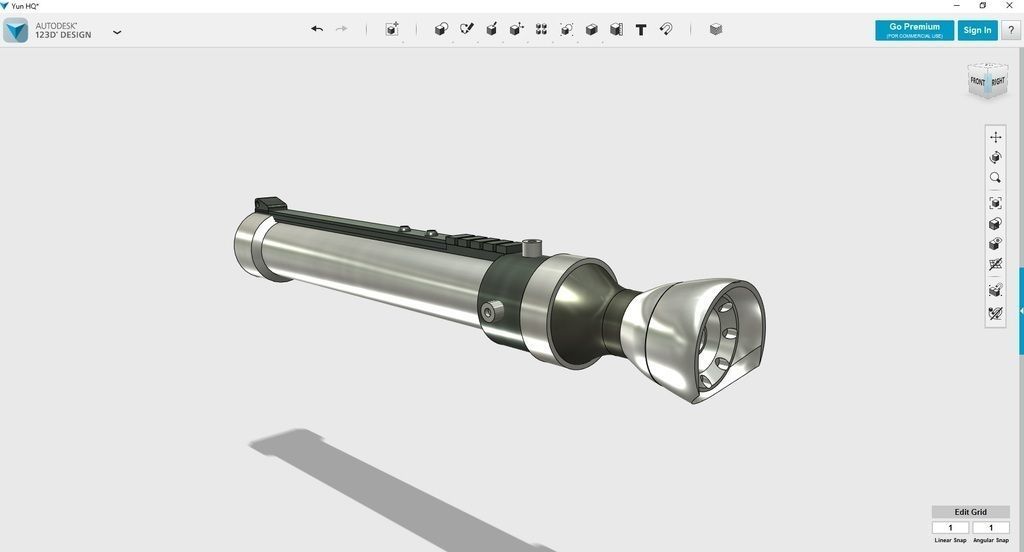The height and width of the screenshot is (552, 1024).
Task: Open the Material cube tool
Action: tap(716, 29)
